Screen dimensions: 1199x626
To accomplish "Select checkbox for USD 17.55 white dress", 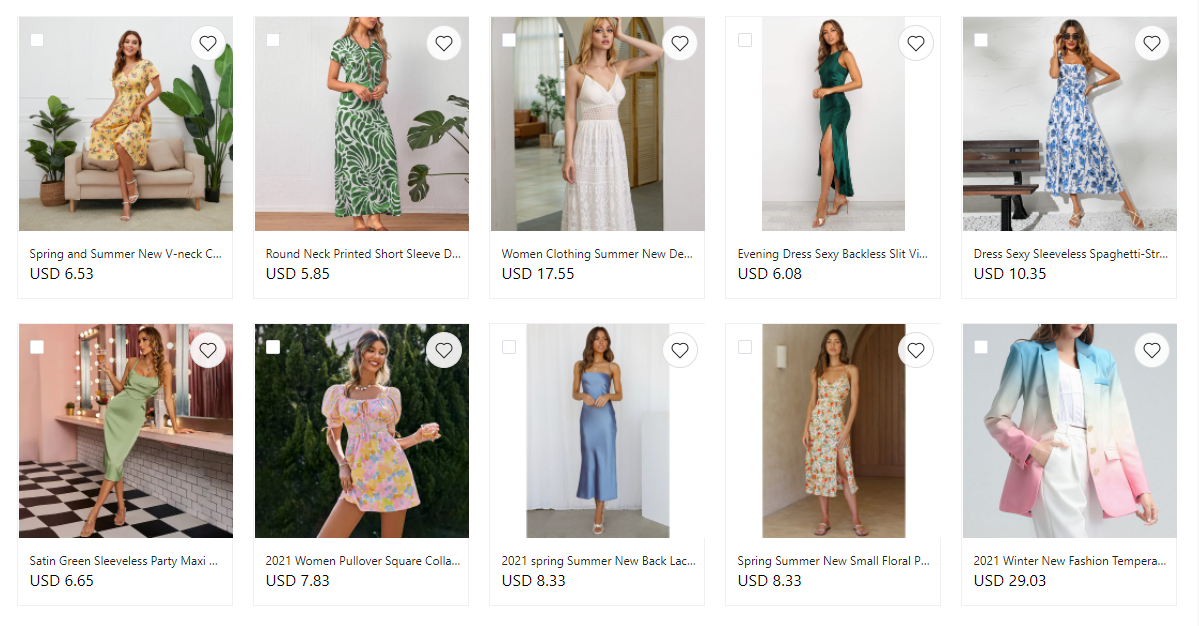I will coord(509,40).
